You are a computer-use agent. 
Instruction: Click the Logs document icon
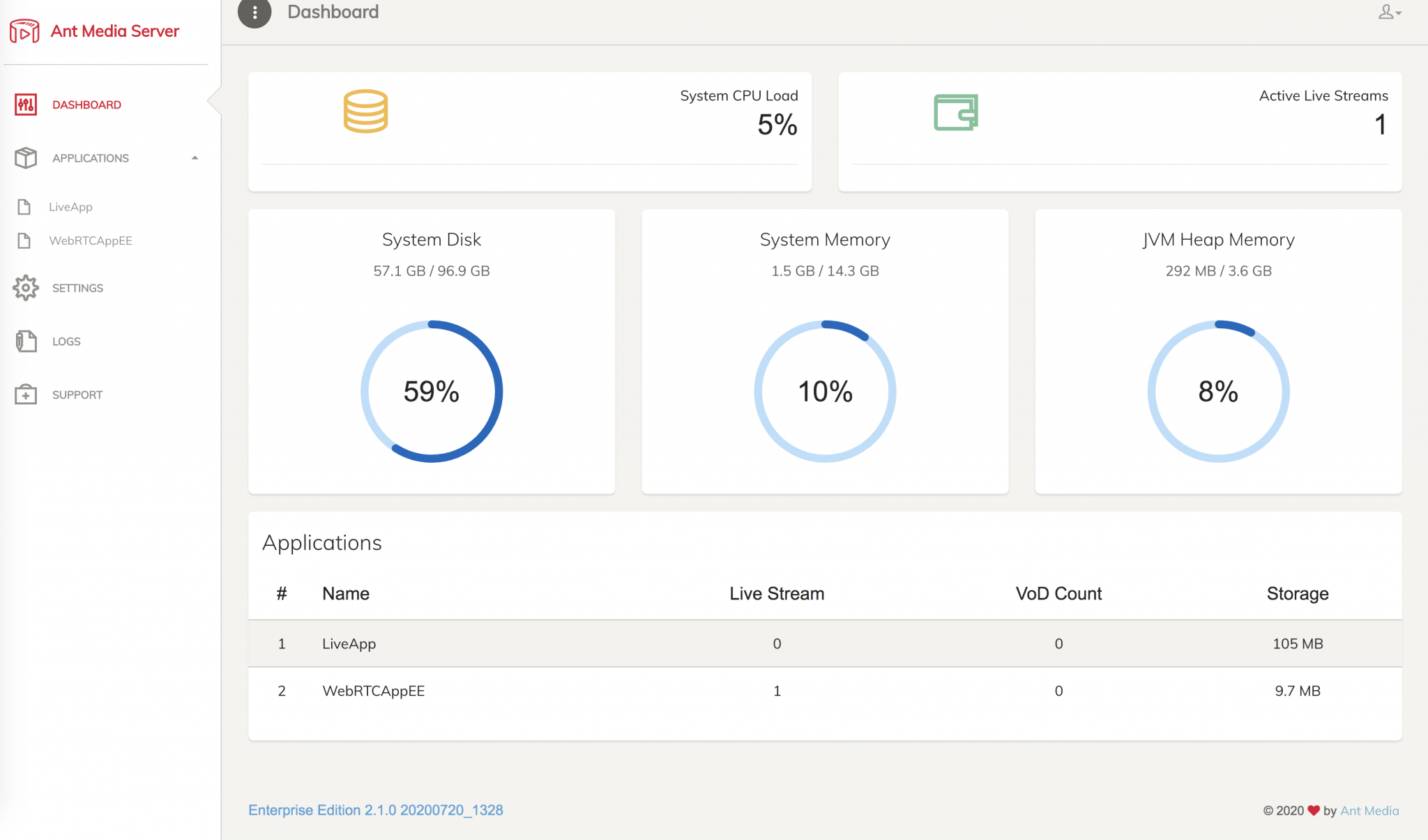click(x=26, y=342)
